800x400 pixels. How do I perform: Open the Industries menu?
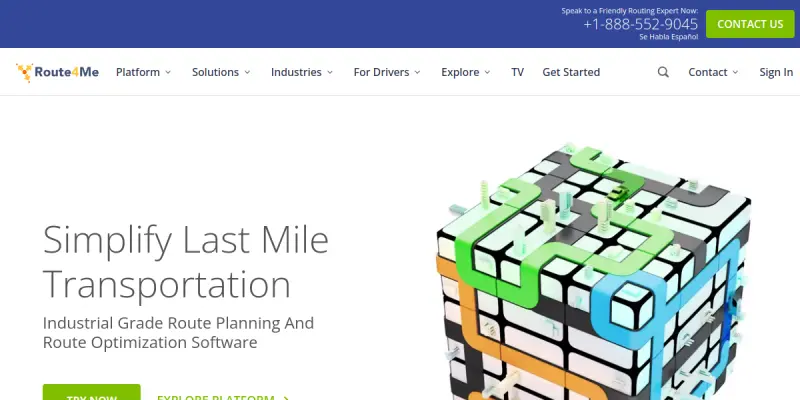(x=296, y=72)
